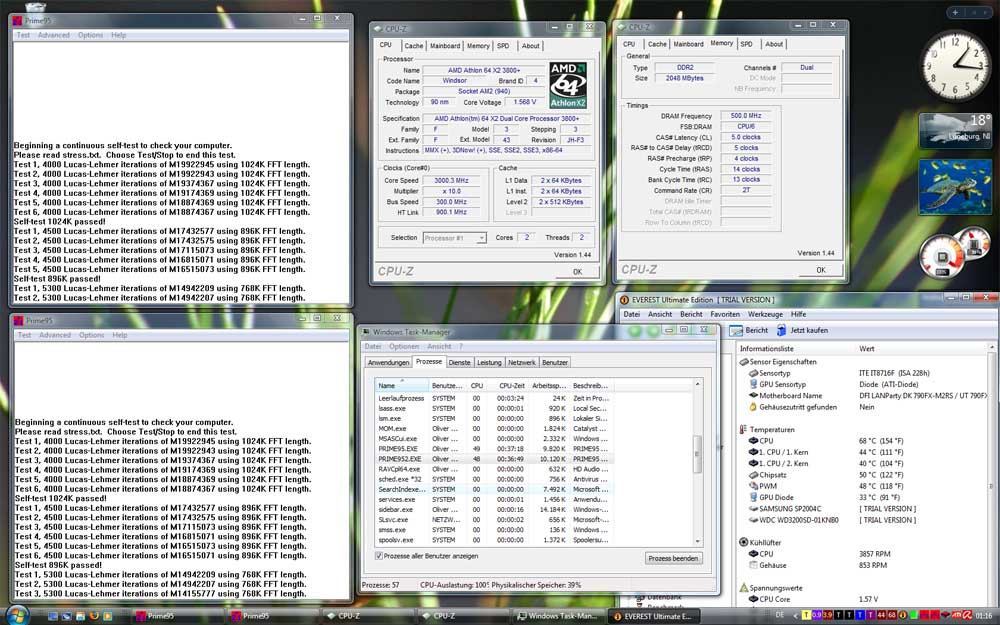Select the SearchIndexe... process row
The width and height of the screenshot is (1000, 625).
click(495, 489)
